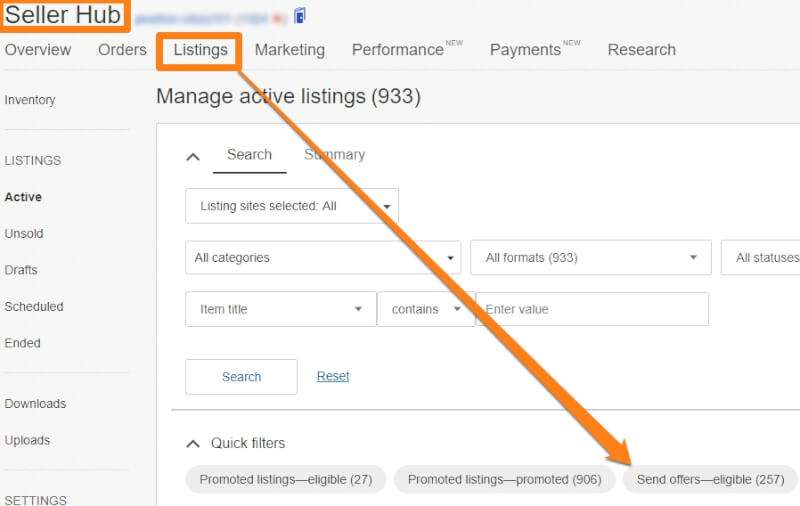Open the Marketing tab

tap(290, 50)
